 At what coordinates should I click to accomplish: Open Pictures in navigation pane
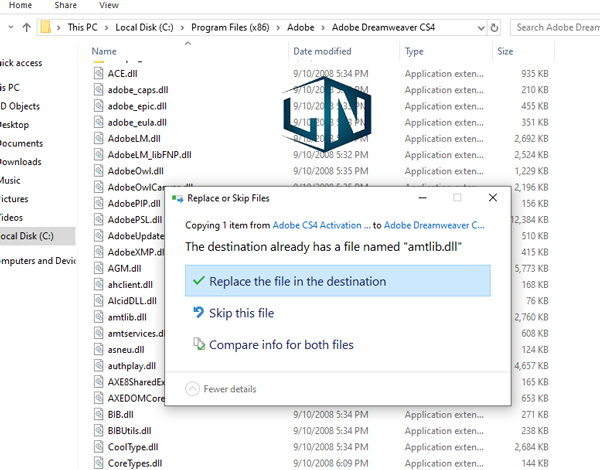[14, 199]
